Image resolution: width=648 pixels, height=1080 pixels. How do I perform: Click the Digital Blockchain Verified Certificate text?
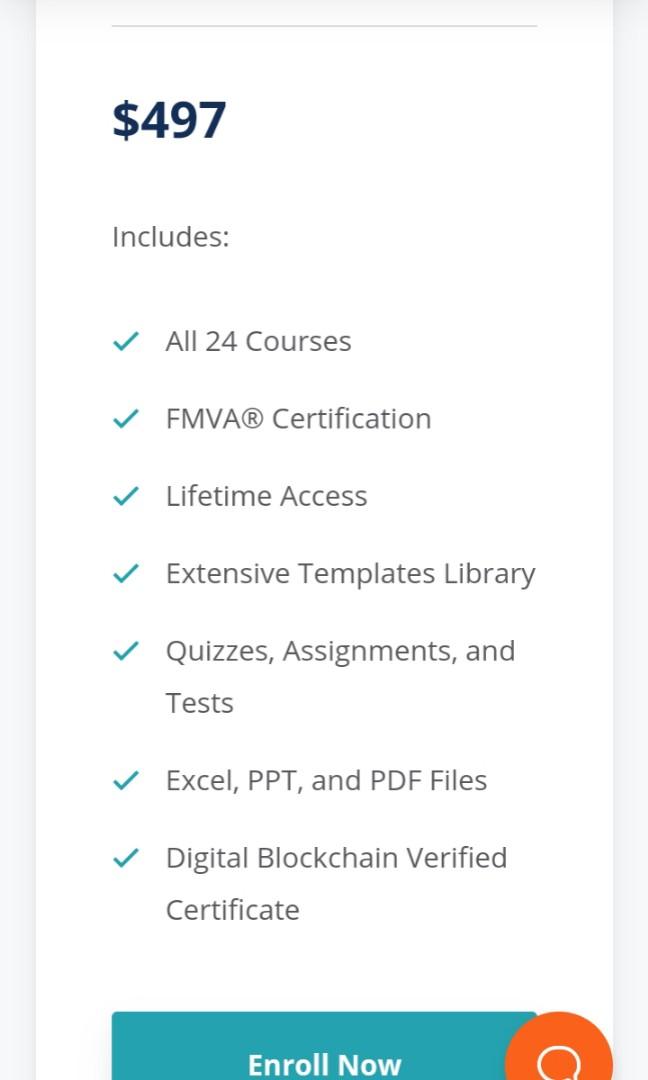pyautogui.click(x=336, y=857)
